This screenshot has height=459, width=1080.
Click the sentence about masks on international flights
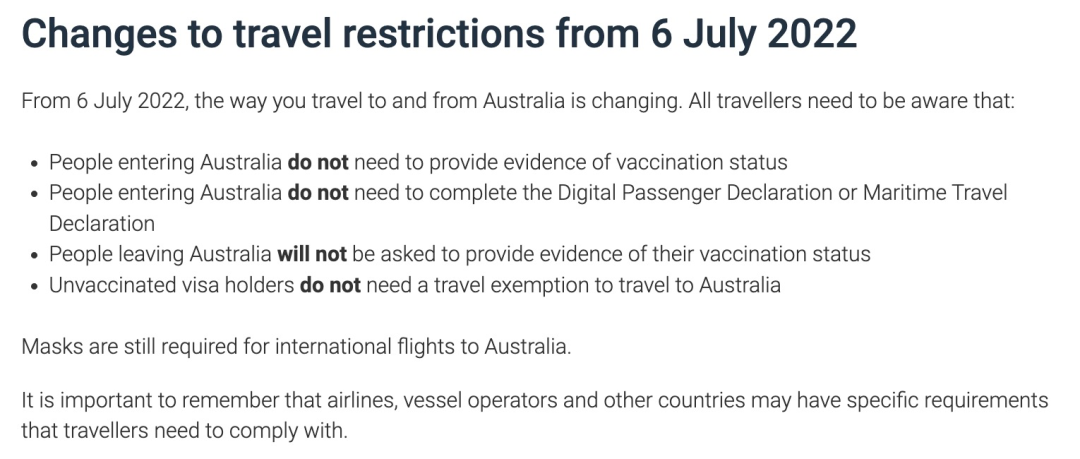(296, 346)
